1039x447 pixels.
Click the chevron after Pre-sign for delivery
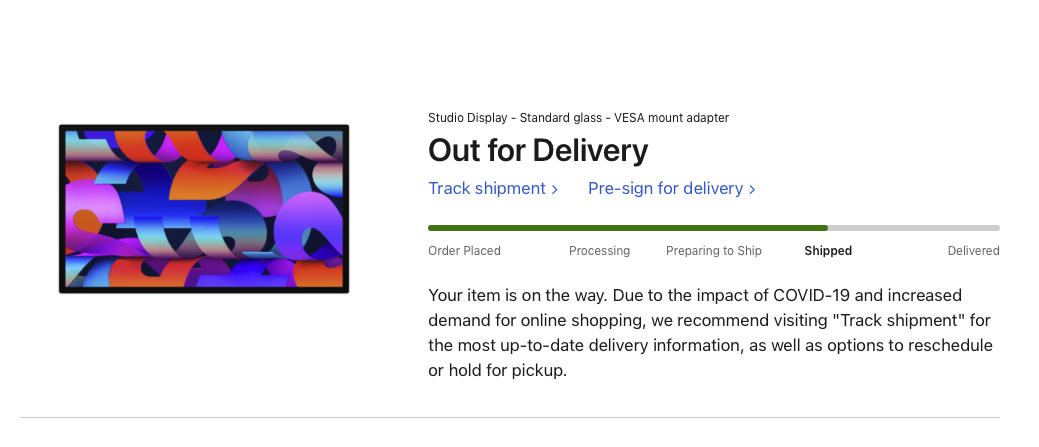752,189
